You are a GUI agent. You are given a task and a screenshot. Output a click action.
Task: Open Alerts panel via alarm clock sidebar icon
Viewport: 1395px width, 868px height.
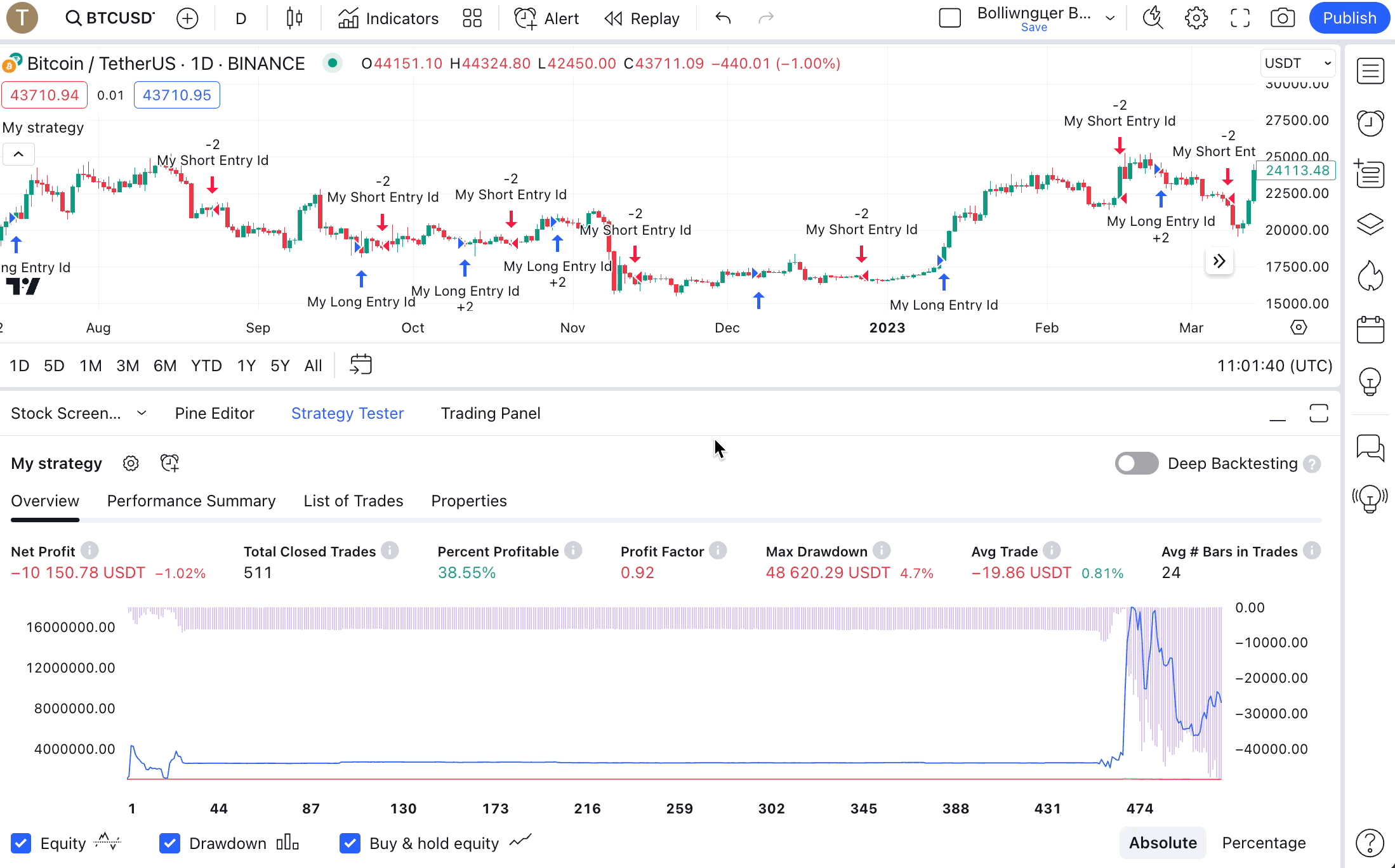tap(1370, 122)
